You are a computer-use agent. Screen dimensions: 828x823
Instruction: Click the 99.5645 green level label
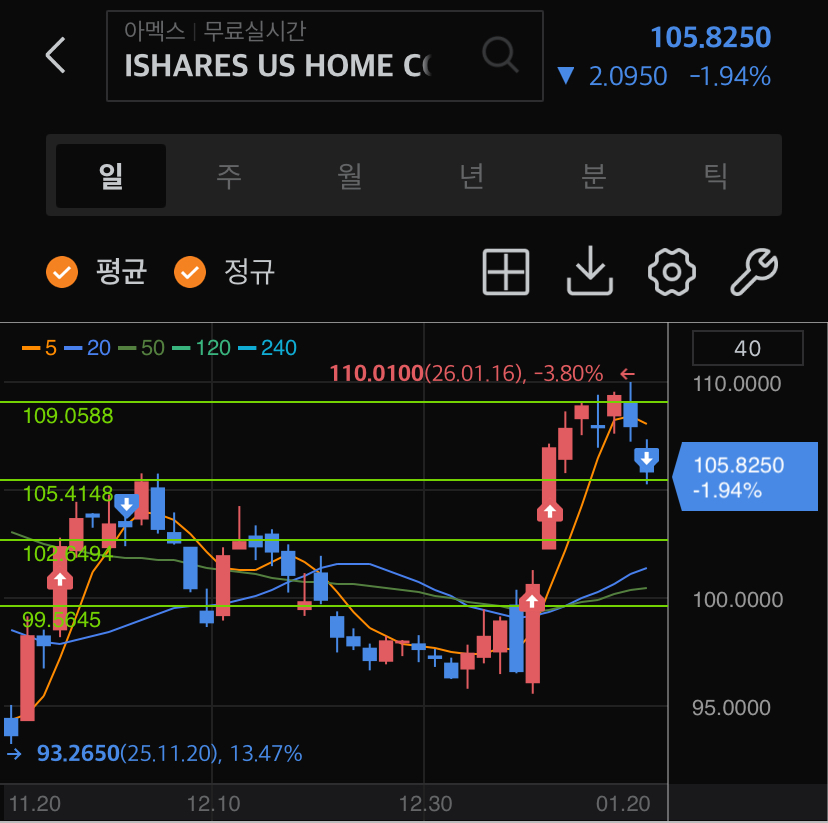coord(62,620)
